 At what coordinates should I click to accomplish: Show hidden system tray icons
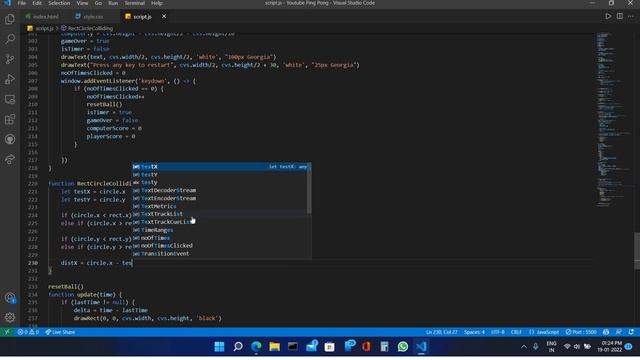524,347
